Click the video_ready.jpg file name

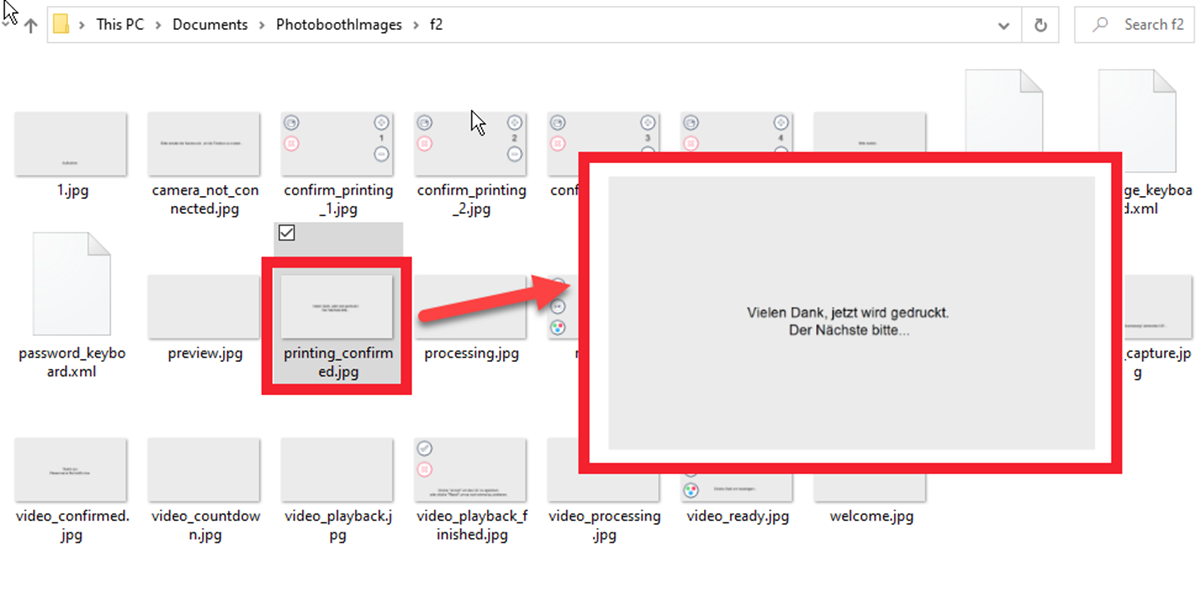tap(738, 516)
